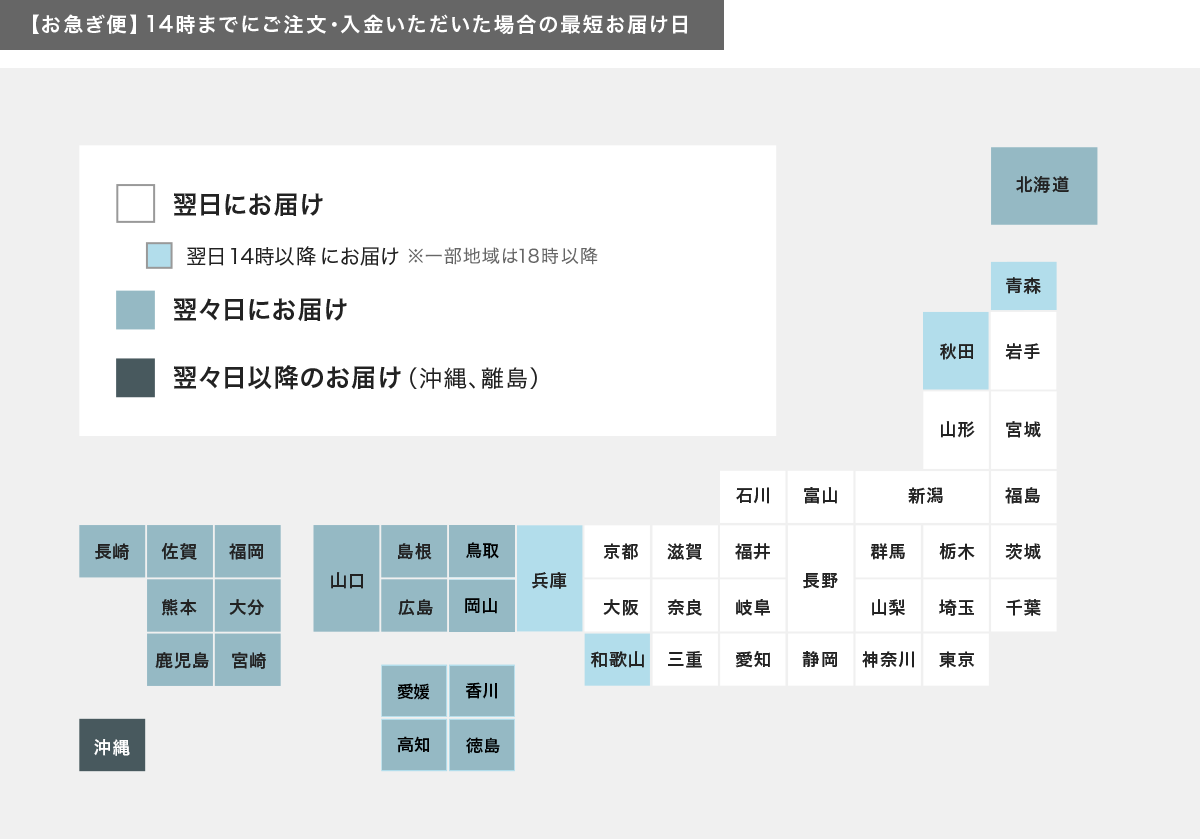Select the 神奈川 prefecture tile
This screenshot has width=1200, height=839.
pyautogui.click(x=888, y=660)
